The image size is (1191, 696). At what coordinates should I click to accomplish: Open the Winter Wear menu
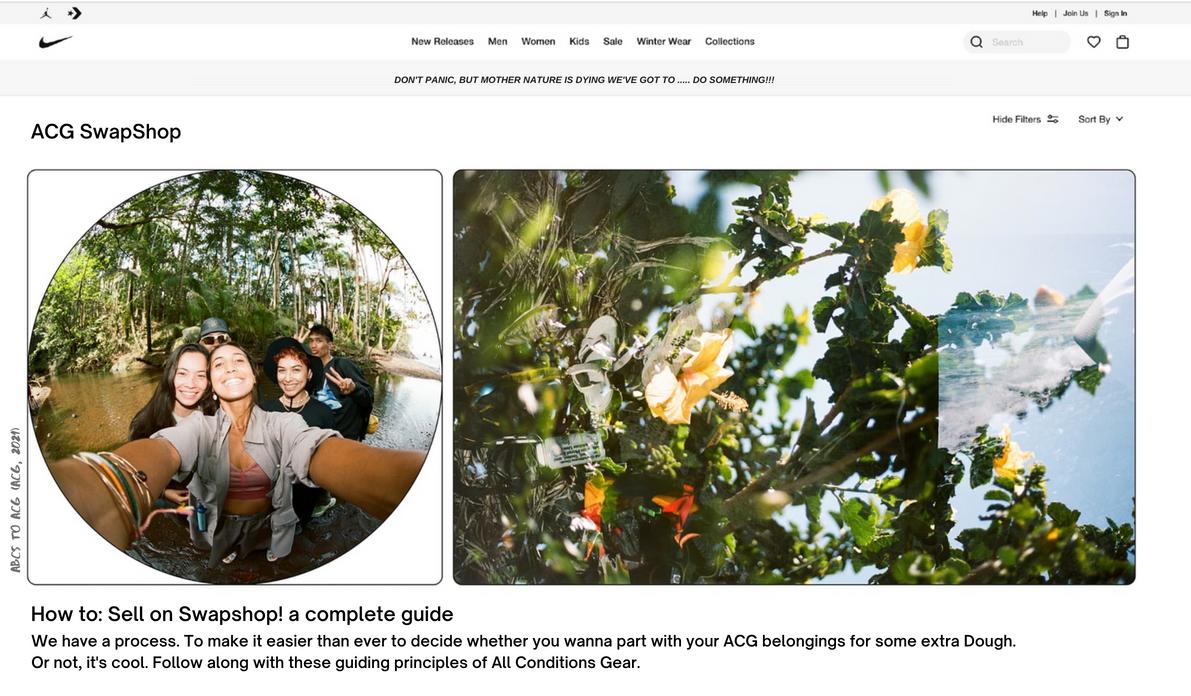(x=664, y=42)
